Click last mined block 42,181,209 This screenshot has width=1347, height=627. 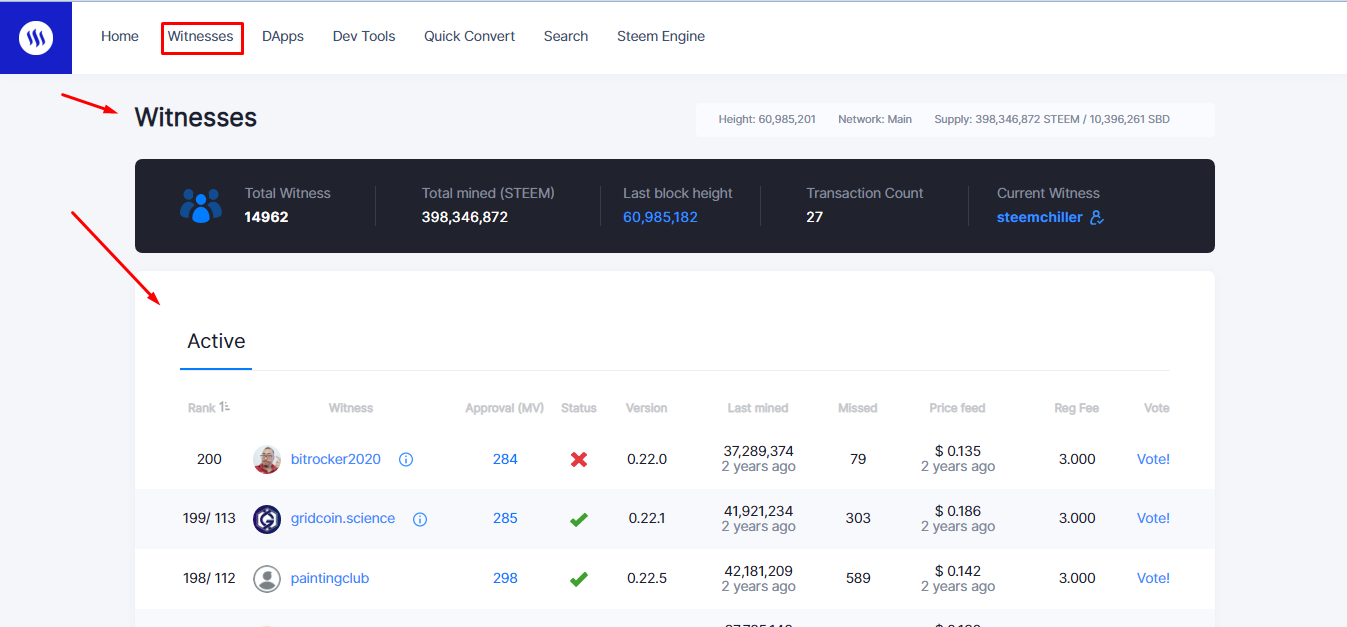pyautogui.click(x=758, y=571)
